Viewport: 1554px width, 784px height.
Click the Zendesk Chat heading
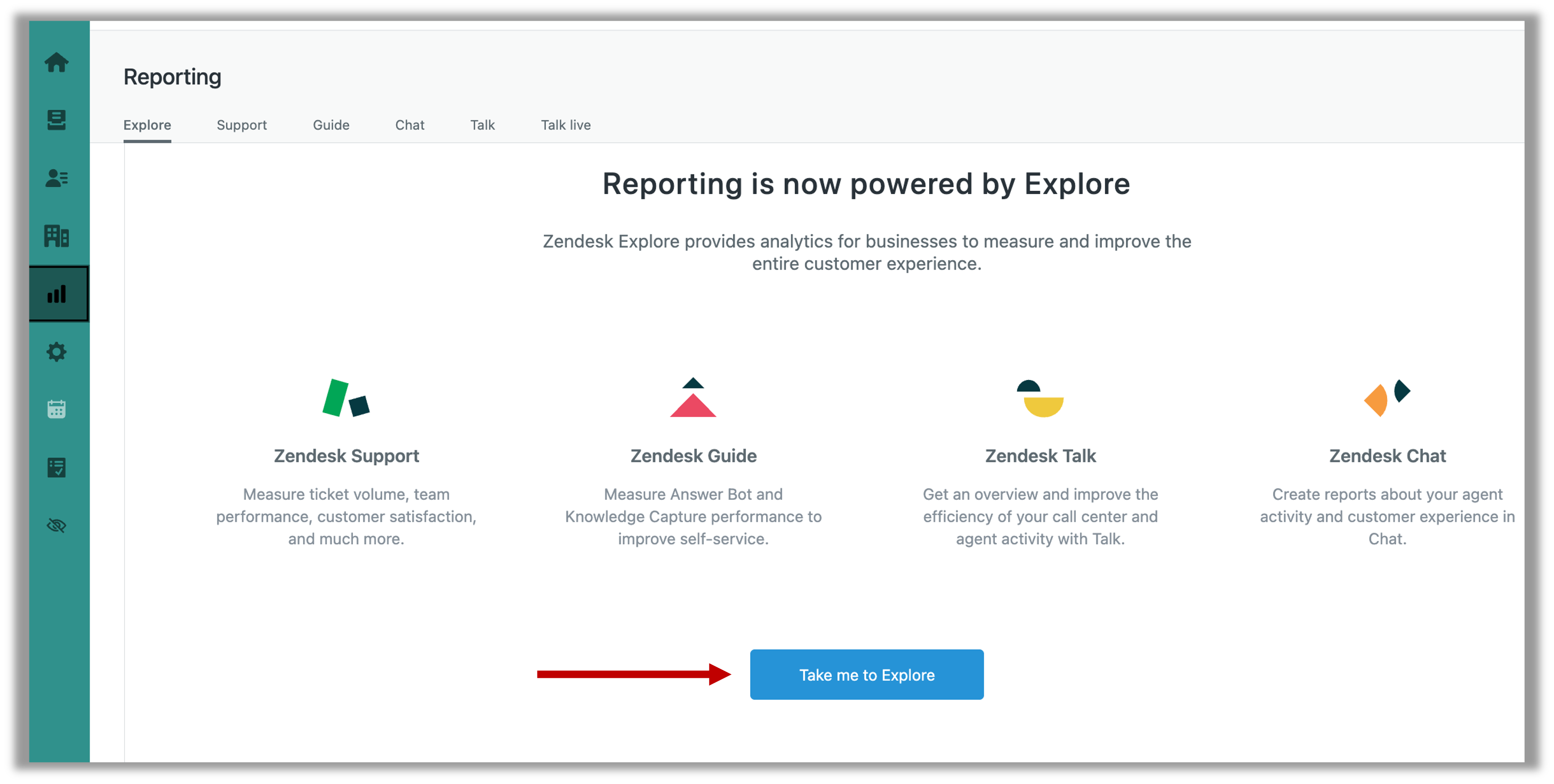pos(1388,456)
